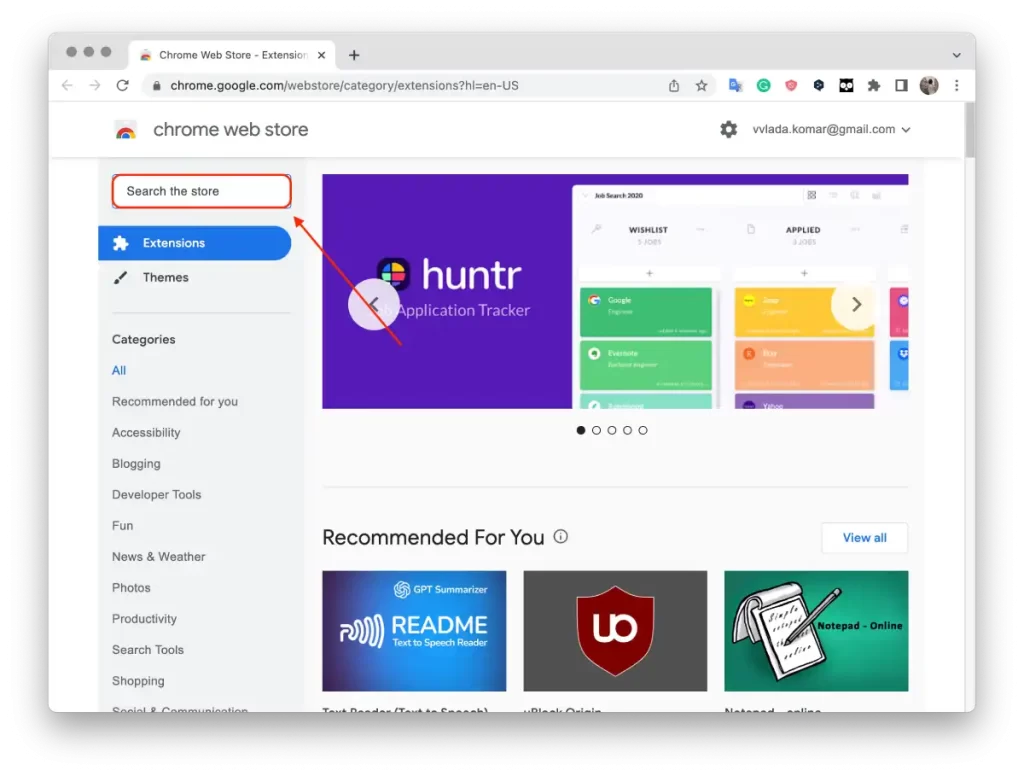This screenshot has height=776, width=1024.
Task: Filter by the All category
Action: 119,370
